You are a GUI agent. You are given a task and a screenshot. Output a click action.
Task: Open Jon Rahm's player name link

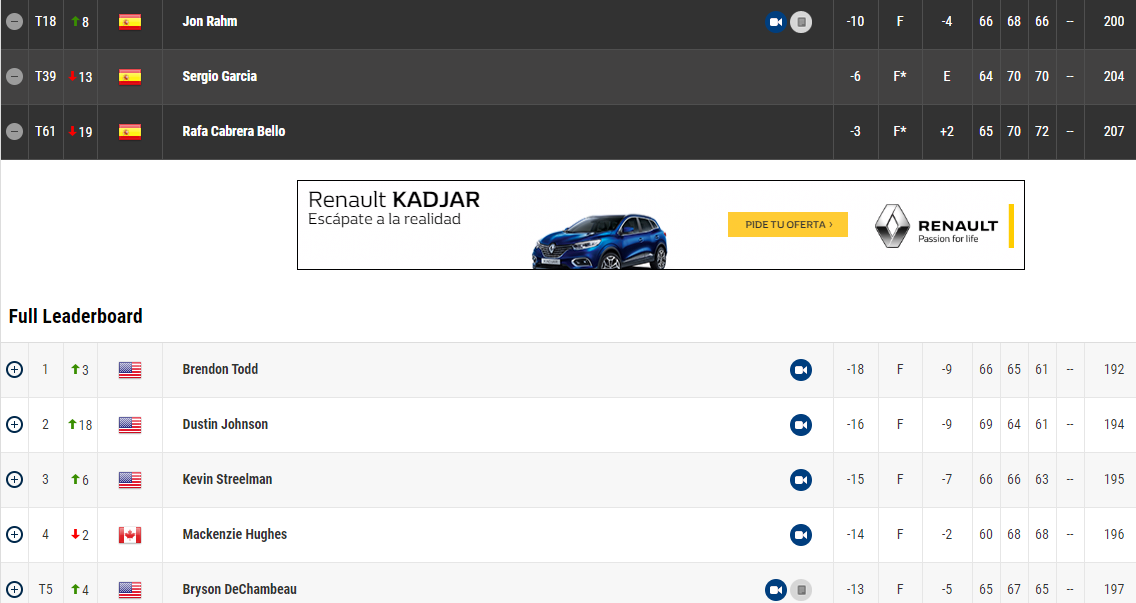pos(210,22)
